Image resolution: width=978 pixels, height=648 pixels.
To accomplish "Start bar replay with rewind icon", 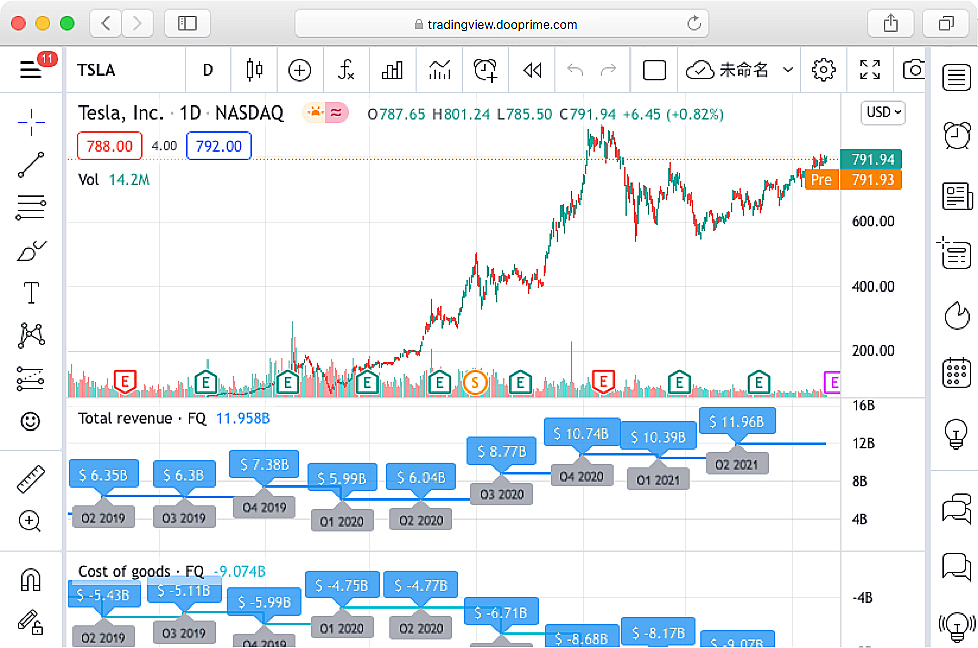I will pos(532,70).
